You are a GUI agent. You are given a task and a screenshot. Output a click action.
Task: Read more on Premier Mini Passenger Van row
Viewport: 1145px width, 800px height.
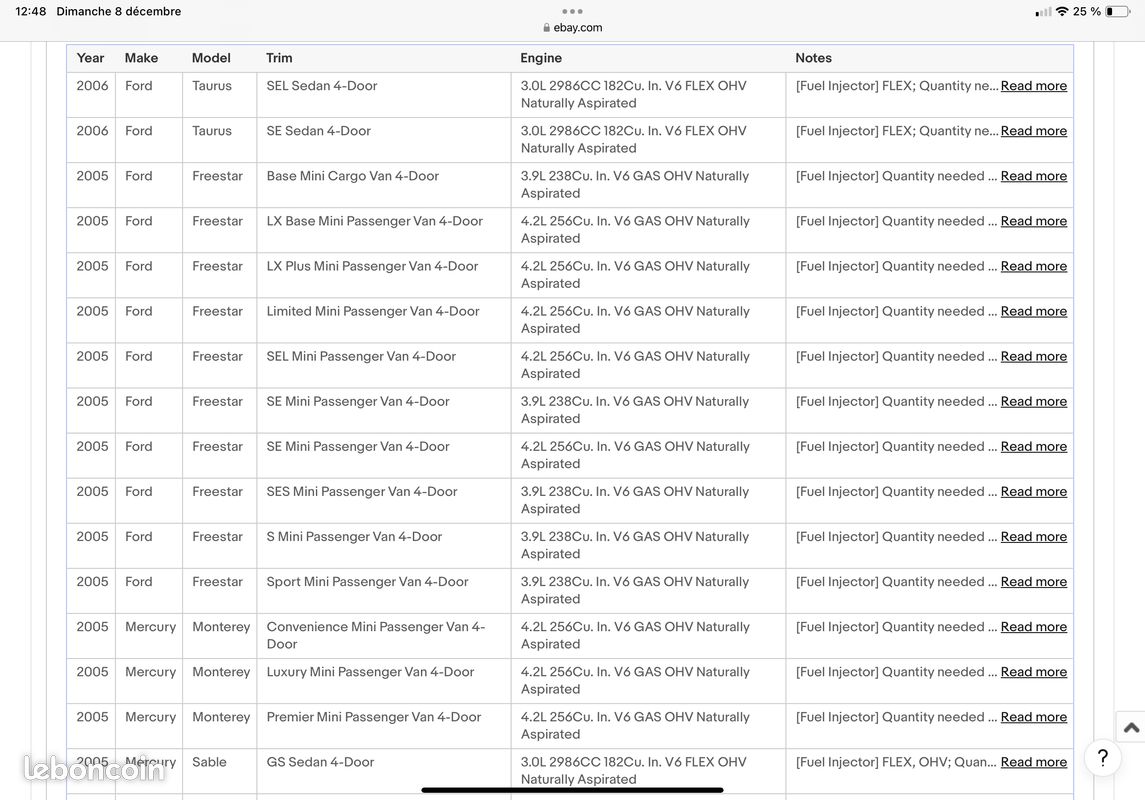pyautogui.click(x=1033, y=717)
